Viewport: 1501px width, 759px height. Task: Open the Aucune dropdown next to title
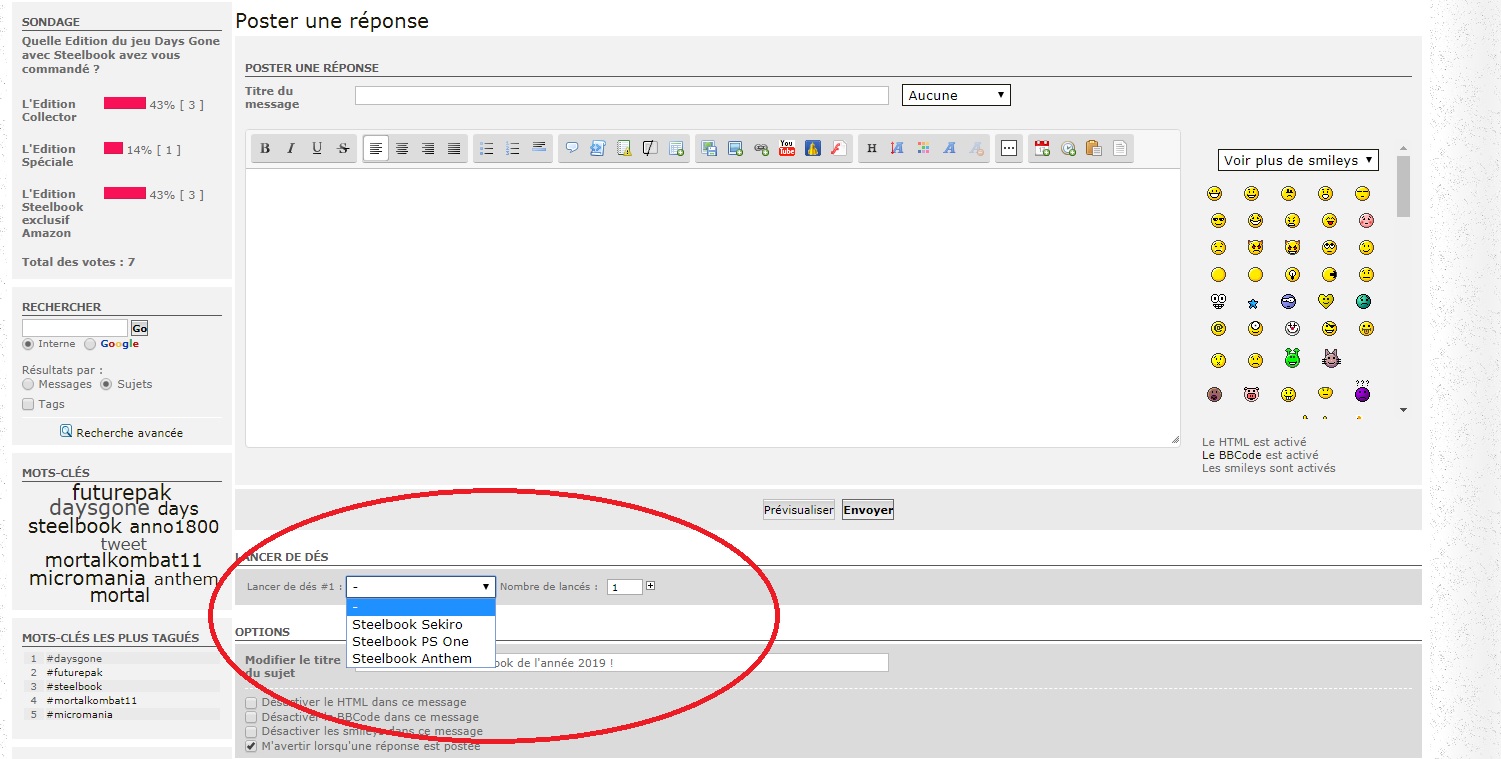click(956, 95)
